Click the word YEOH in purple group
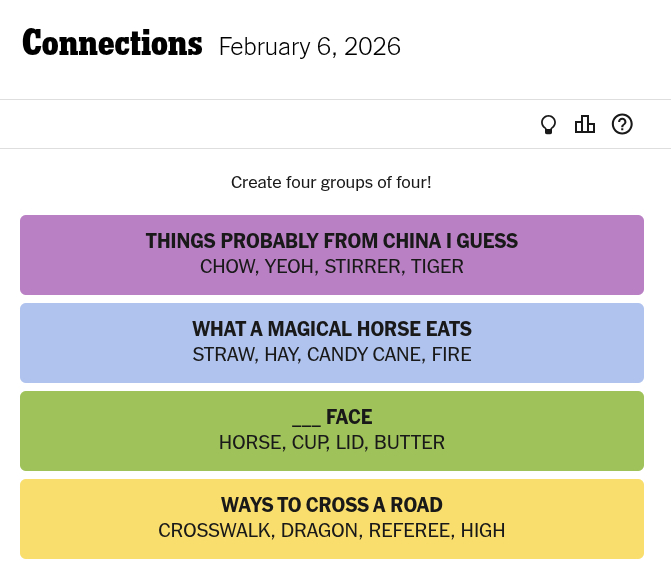Viewport: 671px width, 579px height. tap(290, 267)
